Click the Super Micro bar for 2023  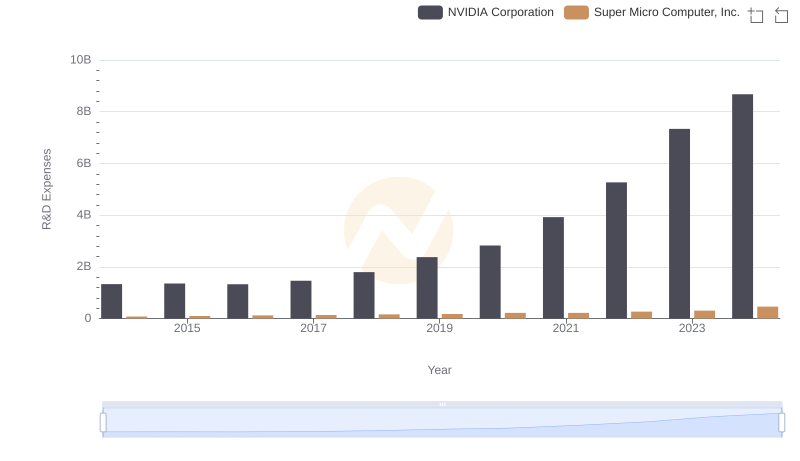click(704, 315)
